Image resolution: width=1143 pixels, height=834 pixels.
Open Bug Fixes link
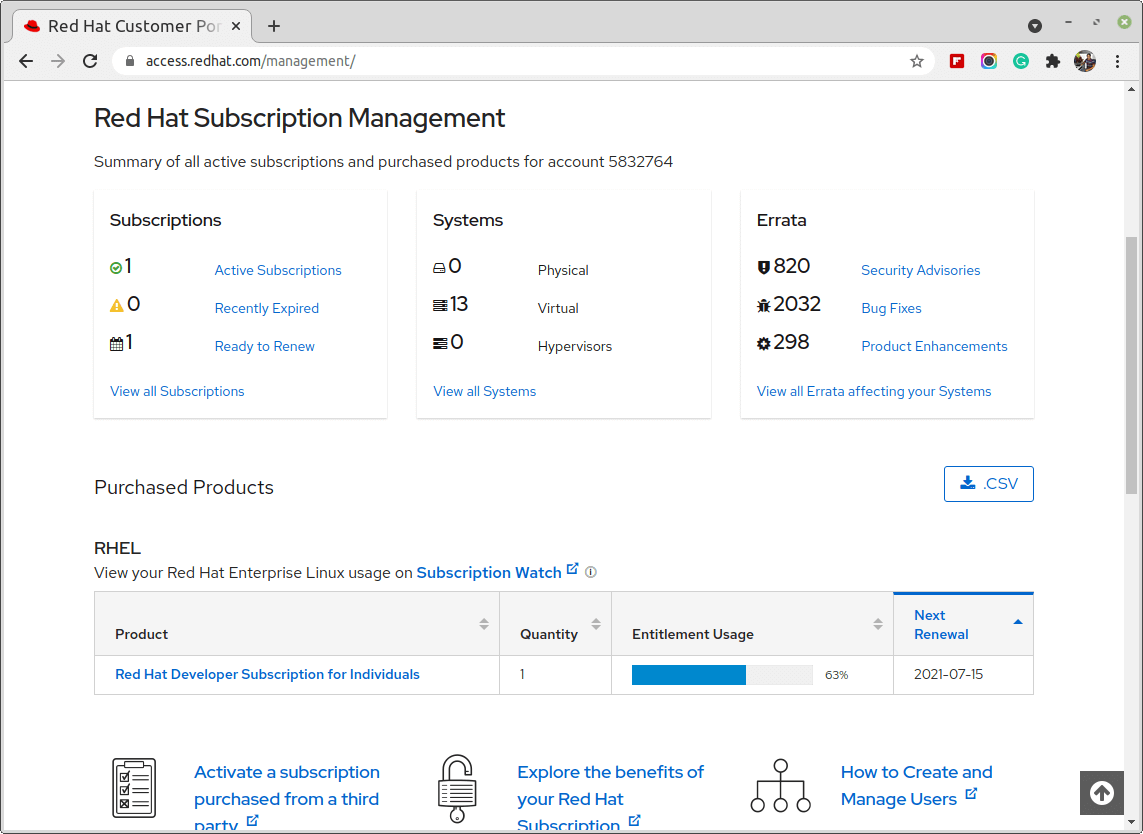[892, 308]
